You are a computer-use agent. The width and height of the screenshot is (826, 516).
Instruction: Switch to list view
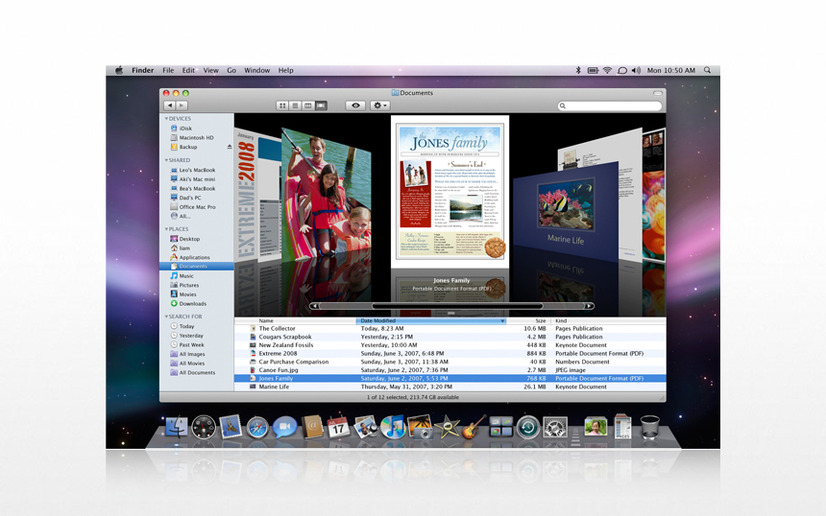tap(295, 106)
